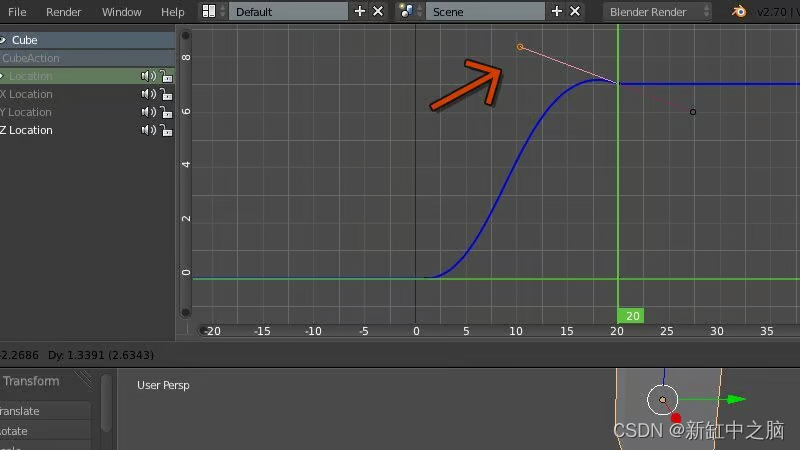800x450 pixels.
Task: Open the Help menu
Action: click(172, 12)
